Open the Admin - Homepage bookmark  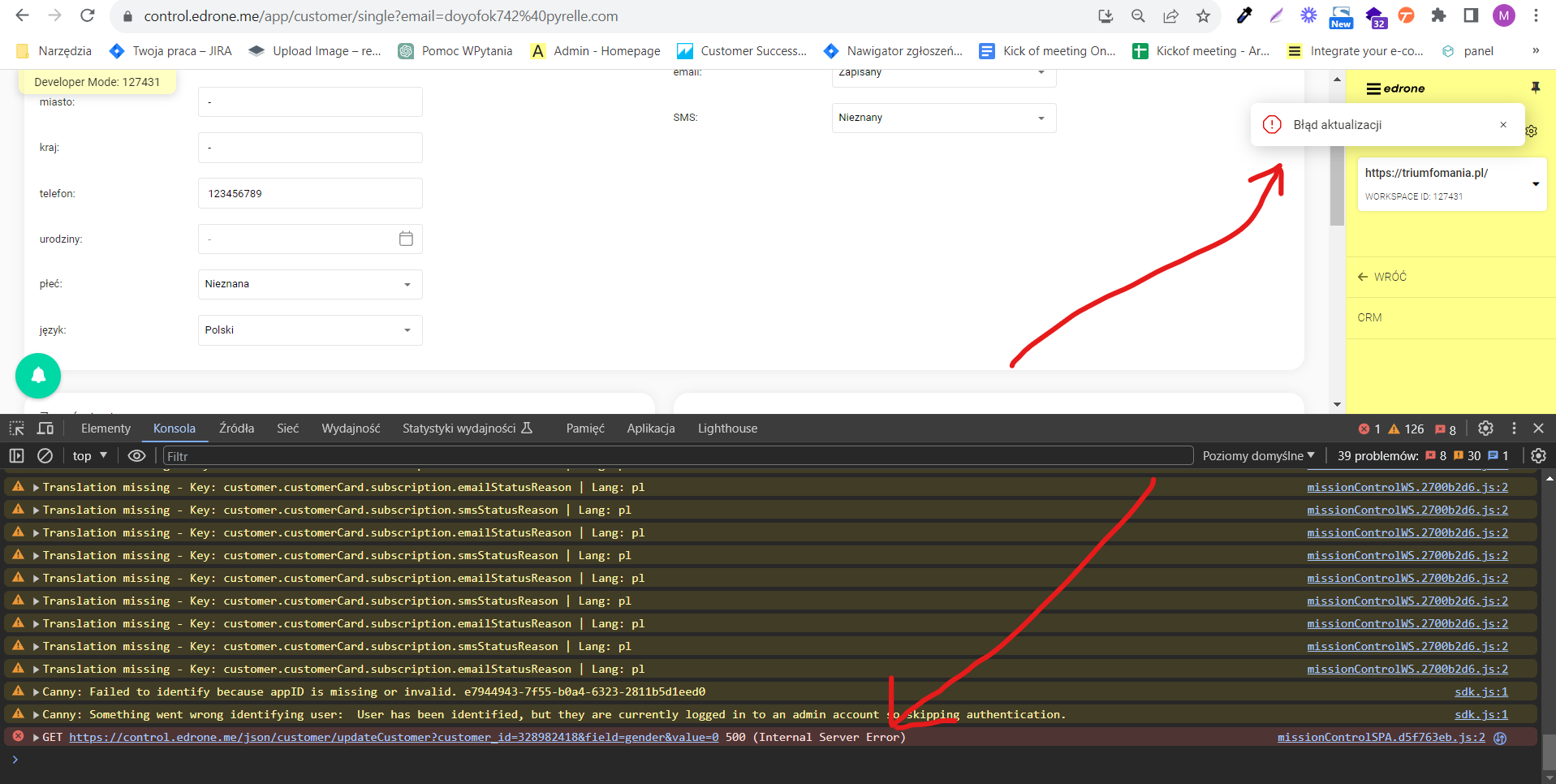[595, 50]
